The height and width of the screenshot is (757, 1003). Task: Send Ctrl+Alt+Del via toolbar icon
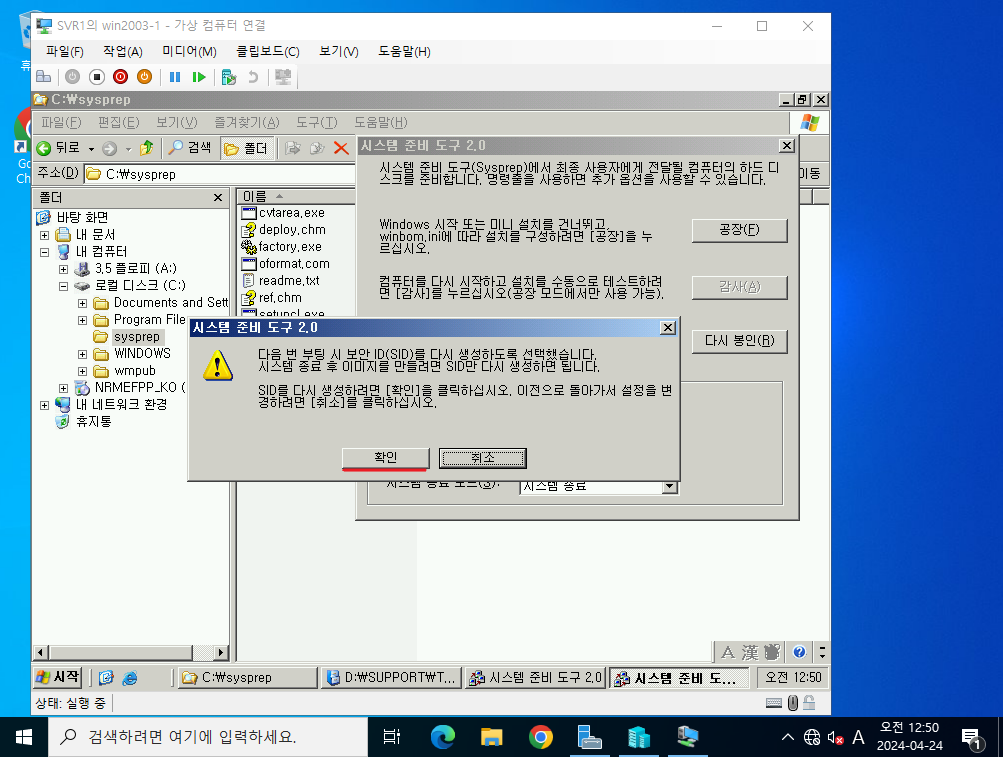tap(43, 77)
